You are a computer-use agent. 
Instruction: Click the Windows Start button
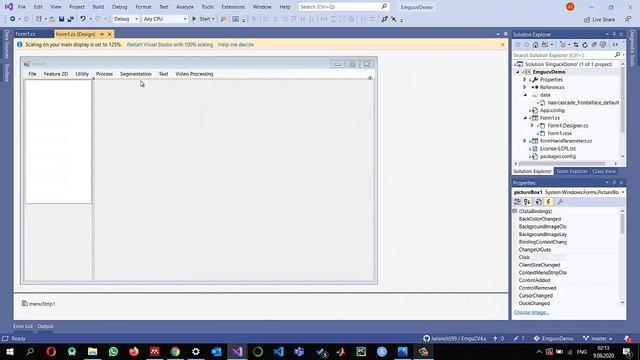[x=9, y=351]
